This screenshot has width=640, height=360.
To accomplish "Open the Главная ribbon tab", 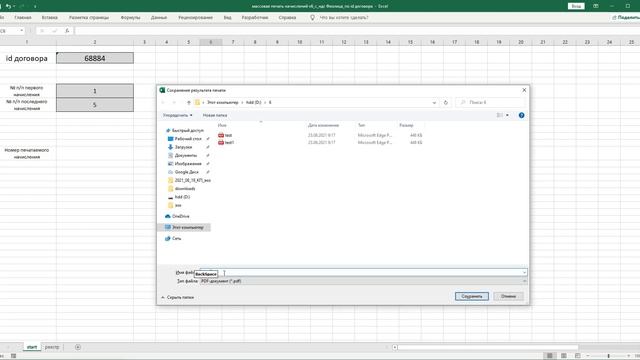I will (x=23, y=18).
